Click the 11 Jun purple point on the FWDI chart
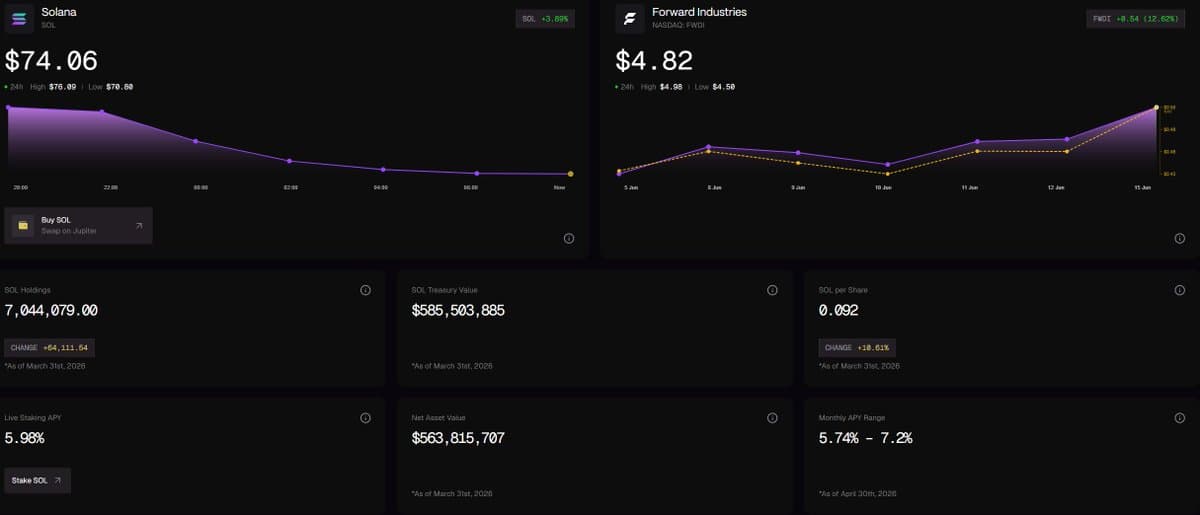The width and height of the screenshot is (1200, 515). [x=977, y=142]
